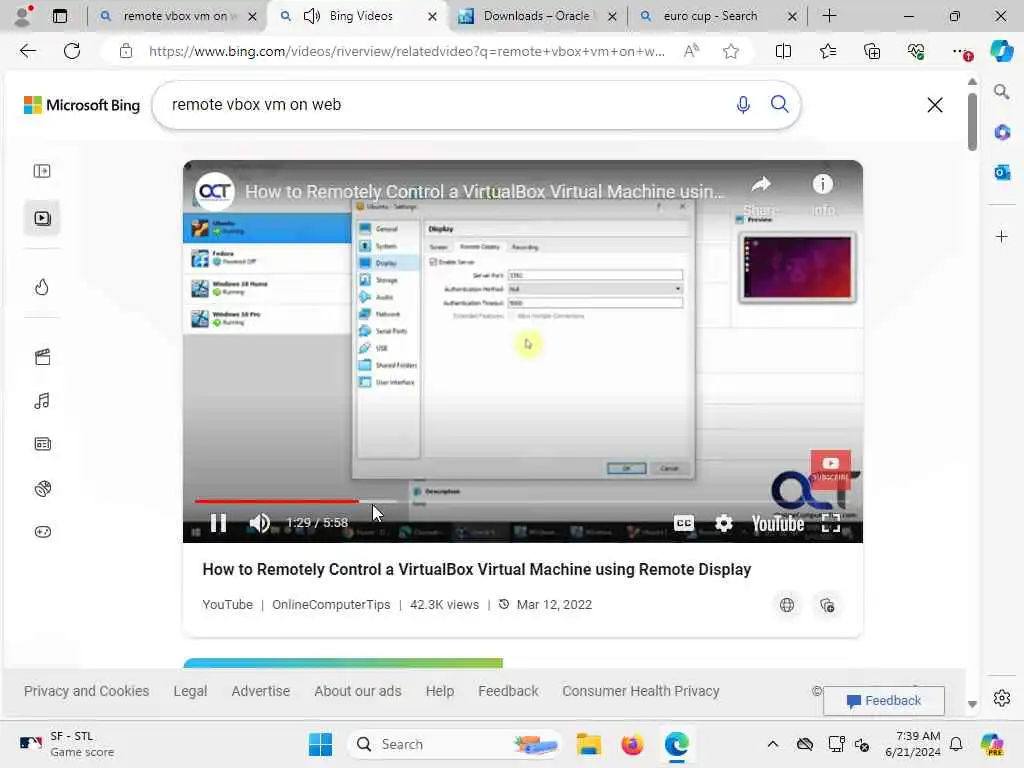Screen dimensions: 1024x768
Task: Click the red video progress bar
Action: point(277,501)
